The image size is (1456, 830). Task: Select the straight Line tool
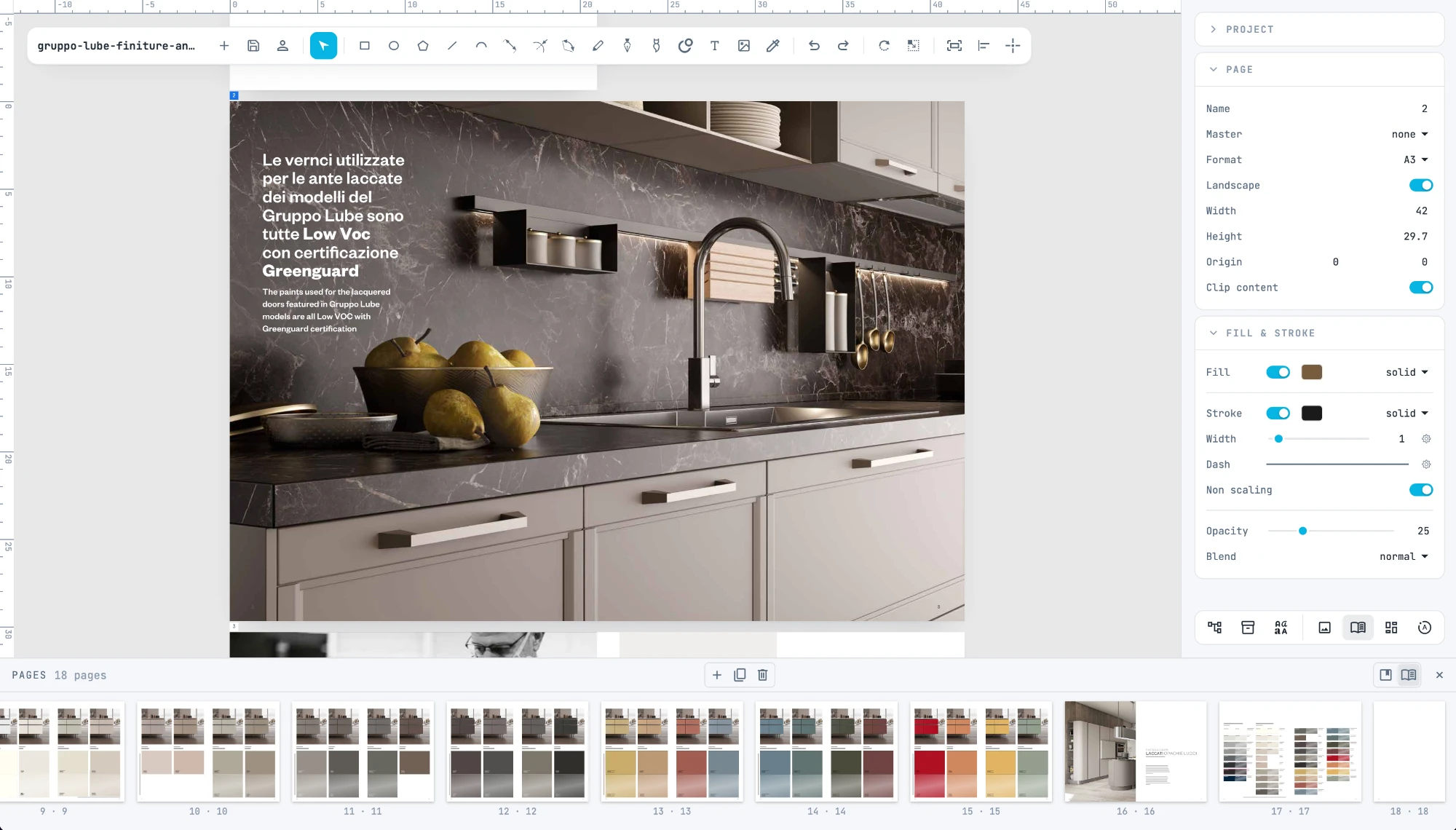coord(452,46)
